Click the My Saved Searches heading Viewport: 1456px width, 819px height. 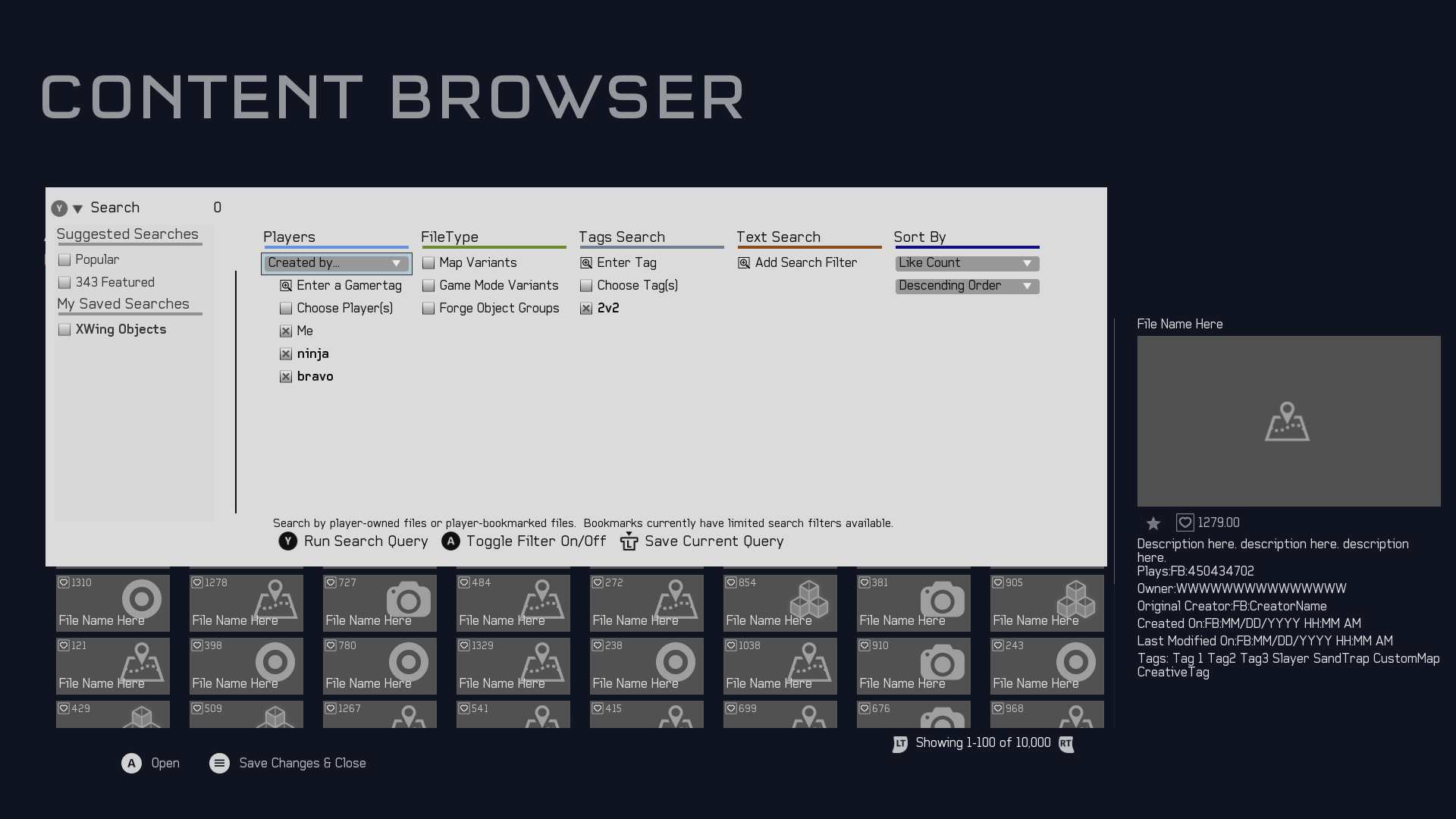(x=123, y=304)
